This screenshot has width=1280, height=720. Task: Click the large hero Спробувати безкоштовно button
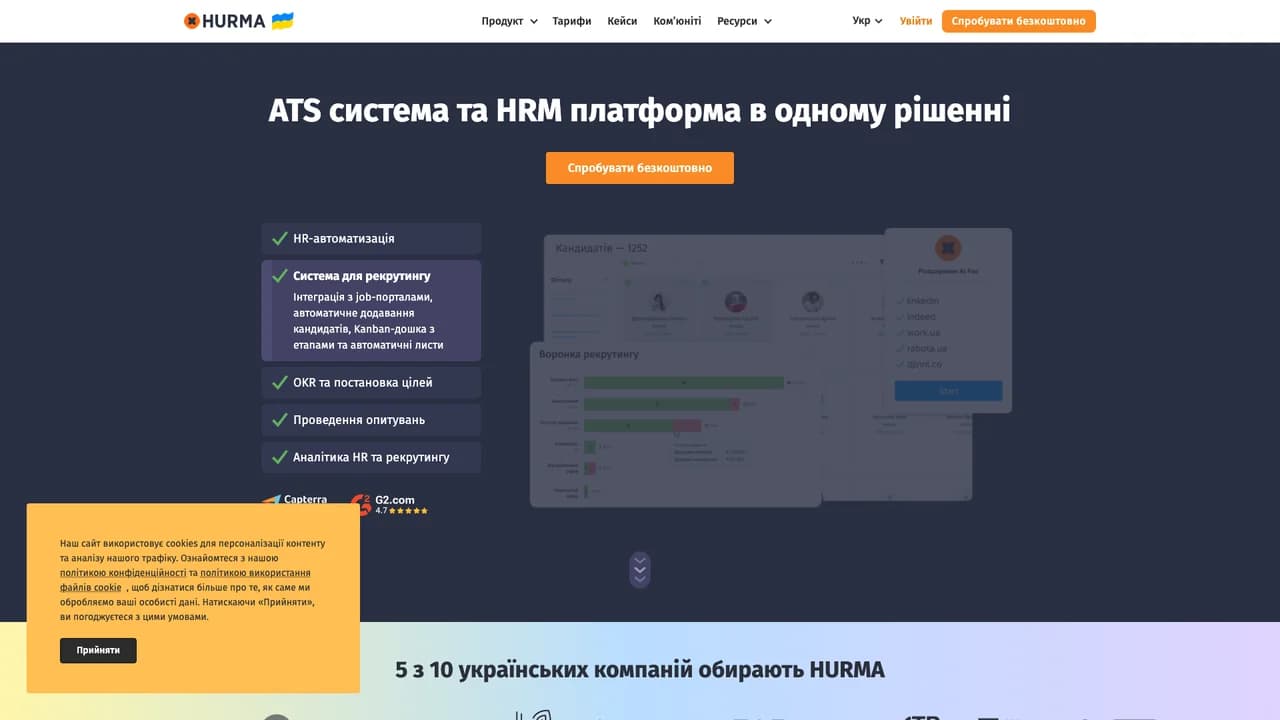click(640, 168)
